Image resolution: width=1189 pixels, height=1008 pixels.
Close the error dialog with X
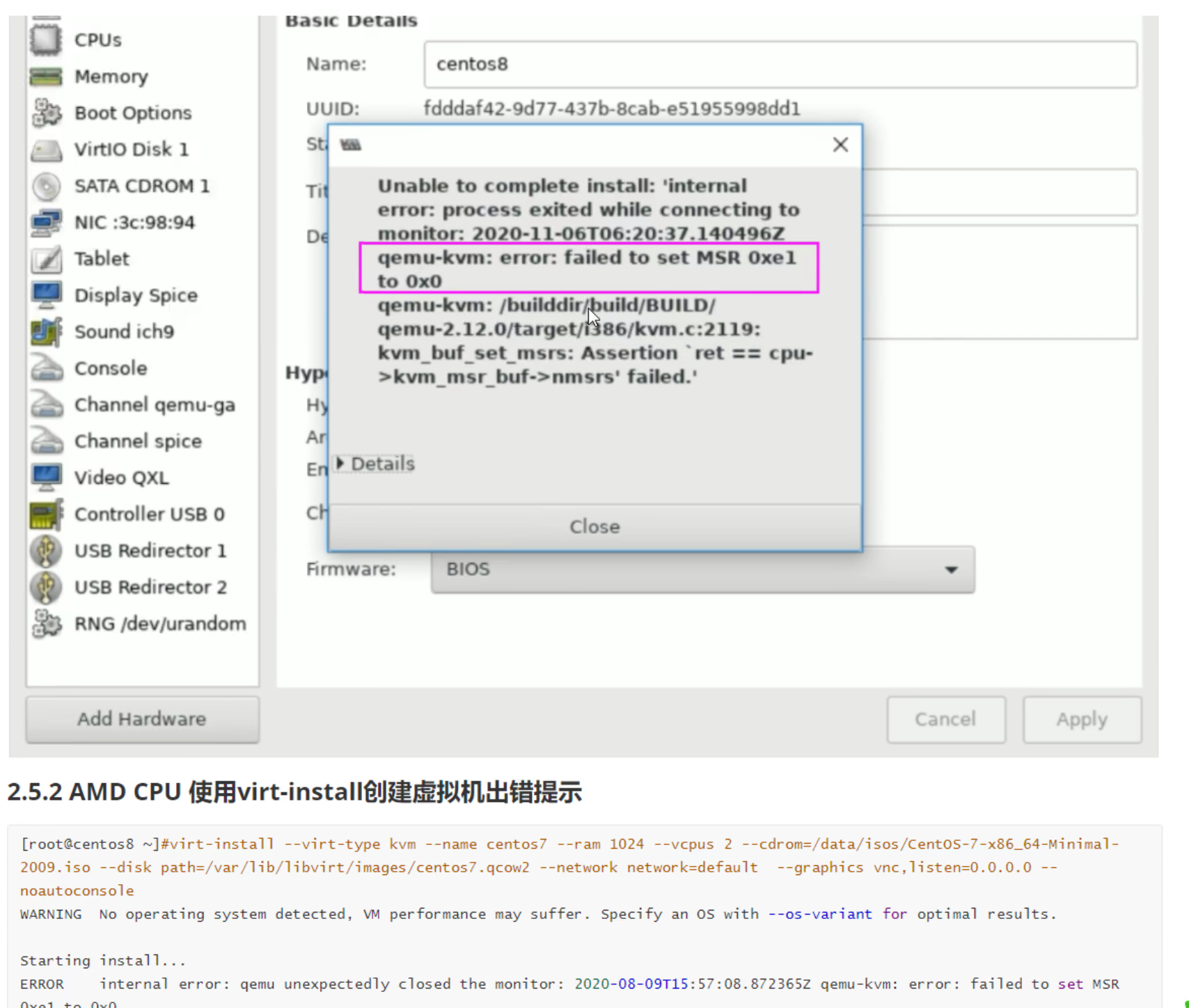click(840, 145)
